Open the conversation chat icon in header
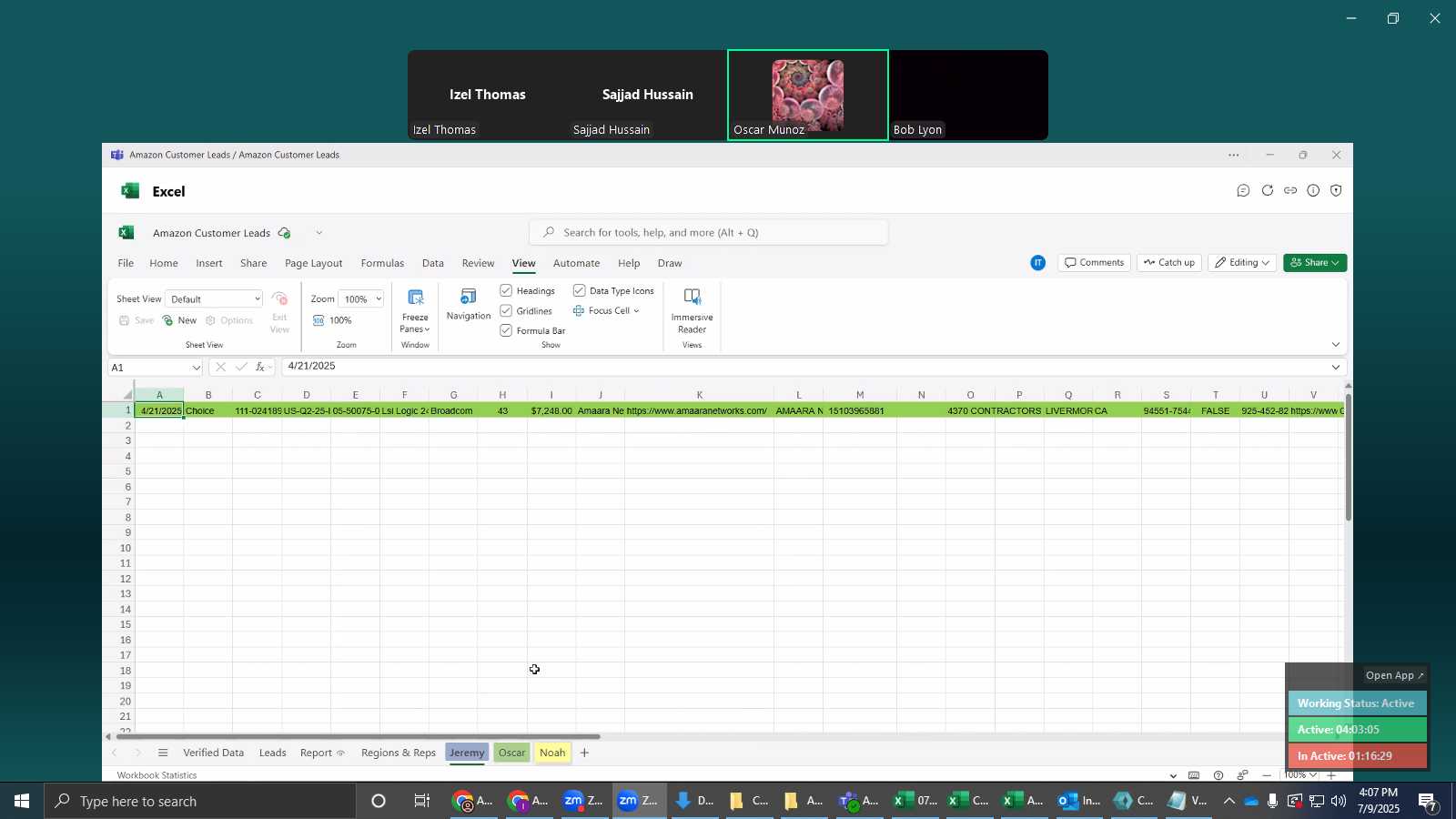This screenshot has width=1456, height=819. tap(1243, 190)
